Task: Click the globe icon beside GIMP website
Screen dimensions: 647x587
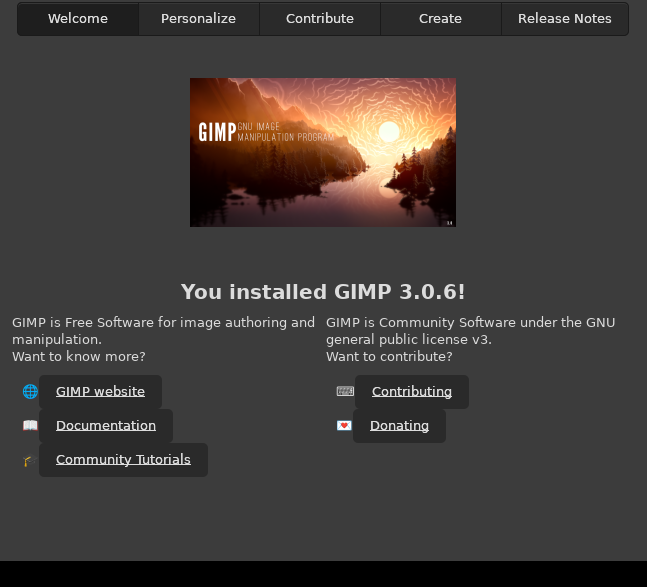Action: pyautogui.click(x=30, y=391)
